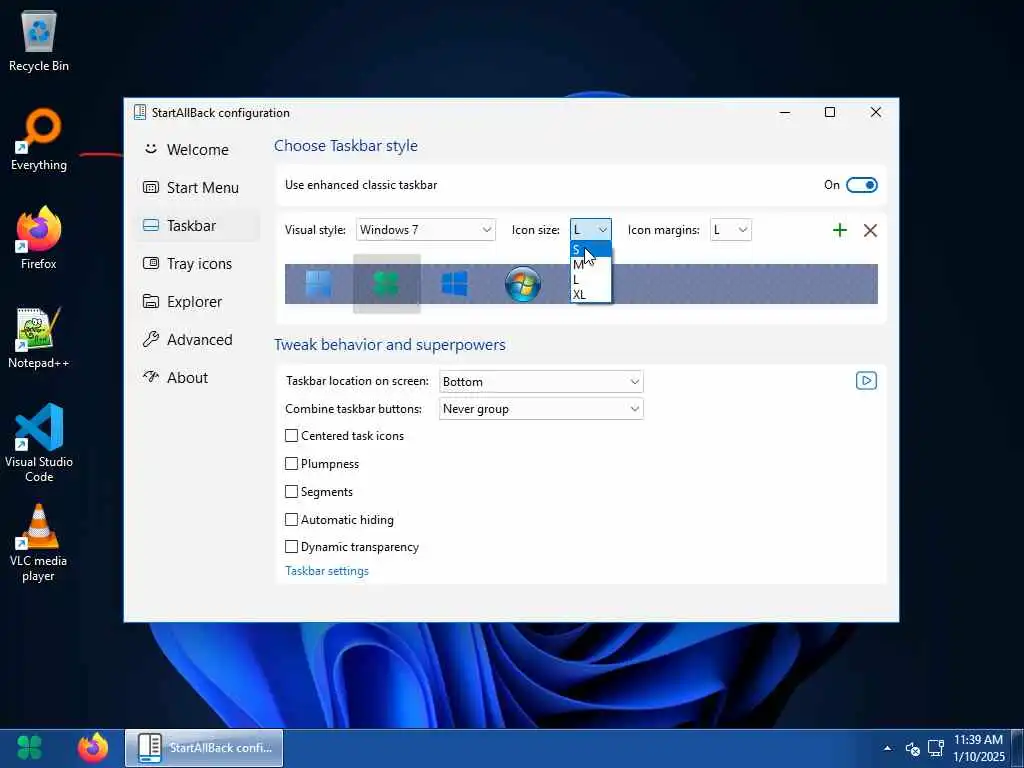
Task: Click the StartAllBack title bar app icon
Action: click(x=140, y=112)
